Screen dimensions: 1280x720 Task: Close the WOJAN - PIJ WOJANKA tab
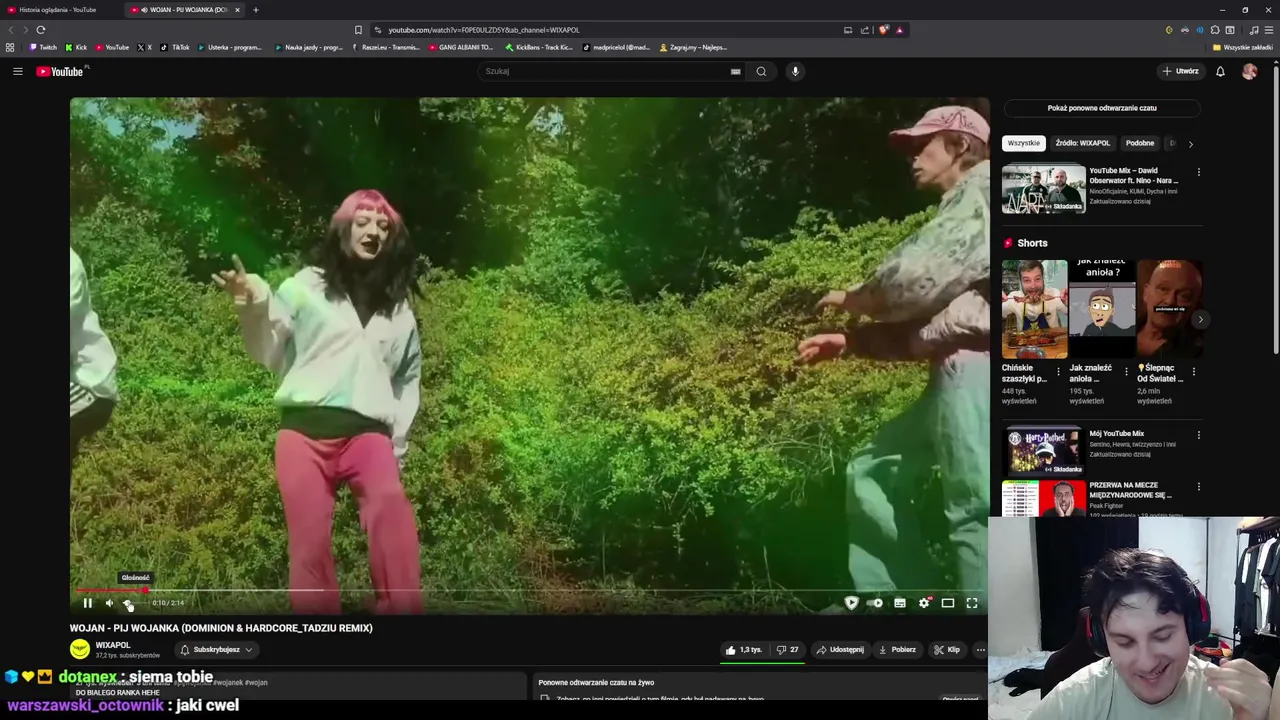pyautogui.click(x=237, y=10)
